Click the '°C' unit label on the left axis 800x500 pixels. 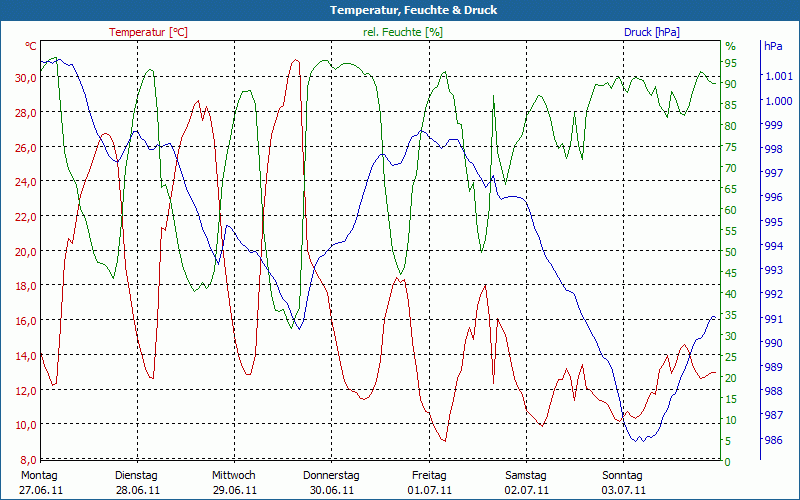pyautogui.click(x=31, y=46)
